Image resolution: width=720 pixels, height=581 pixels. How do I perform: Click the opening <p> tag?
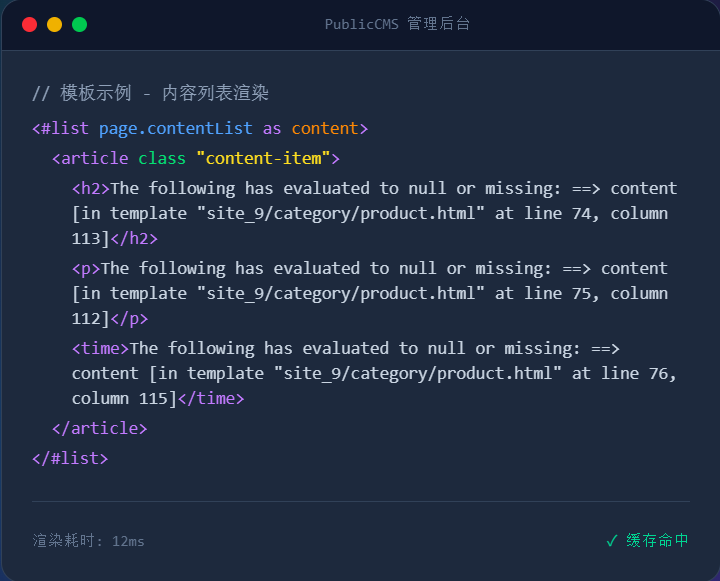(86, 268)
